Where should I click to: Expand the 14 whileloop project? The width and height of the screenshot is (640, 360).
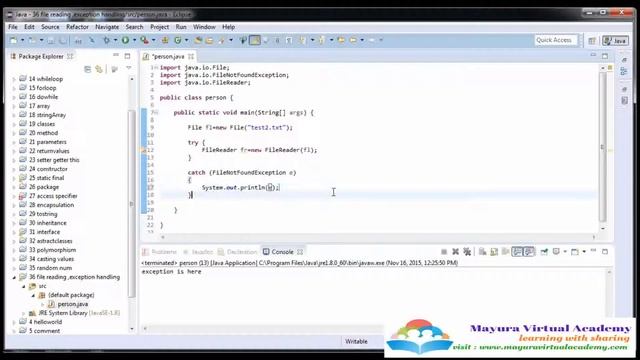click(x=14, y=79)
